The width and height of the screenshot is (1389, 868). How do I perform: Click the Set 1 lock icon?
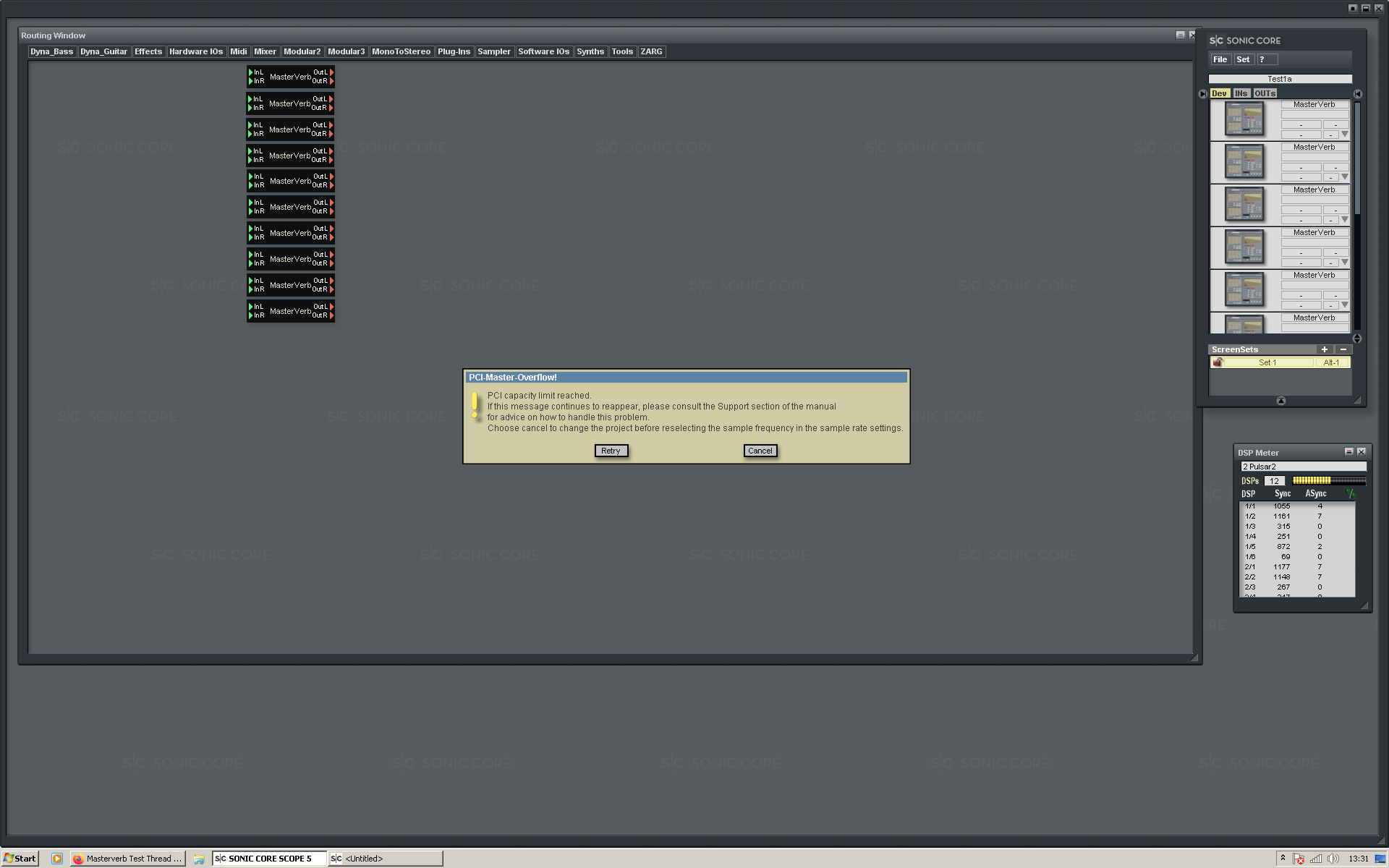pyautogui.click(x=1218, y=362)
